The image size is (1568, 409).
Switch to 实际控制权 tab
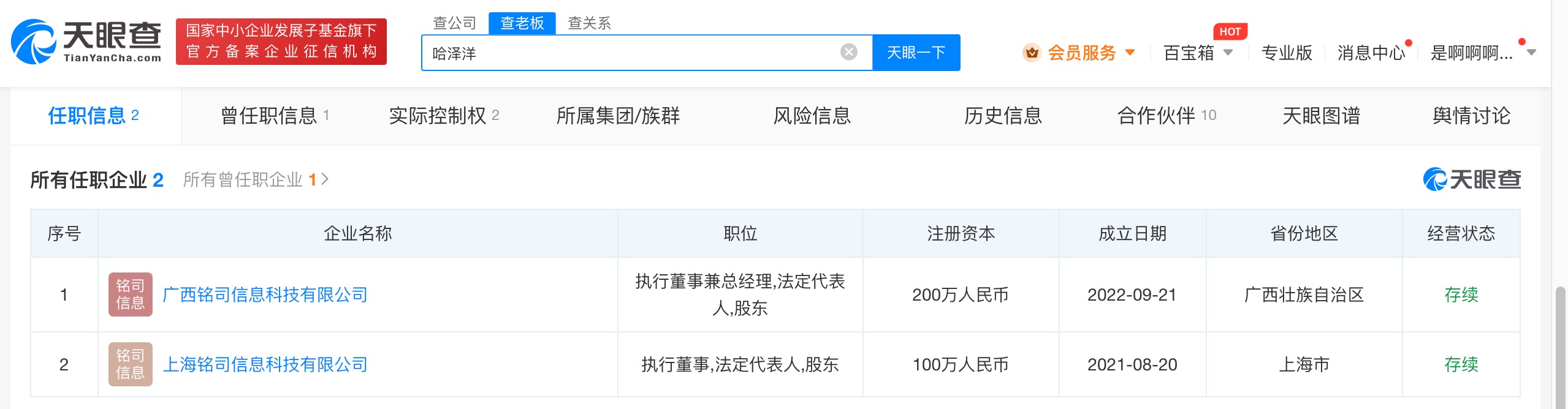[x=444, y=116]
